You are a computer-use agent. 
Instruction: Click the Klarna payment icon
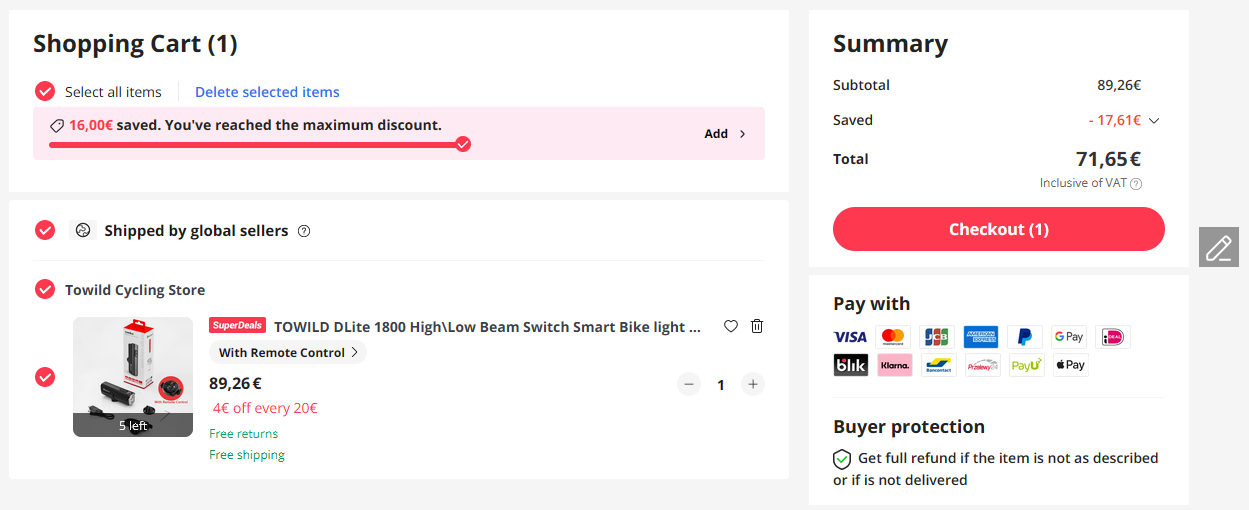895,365
